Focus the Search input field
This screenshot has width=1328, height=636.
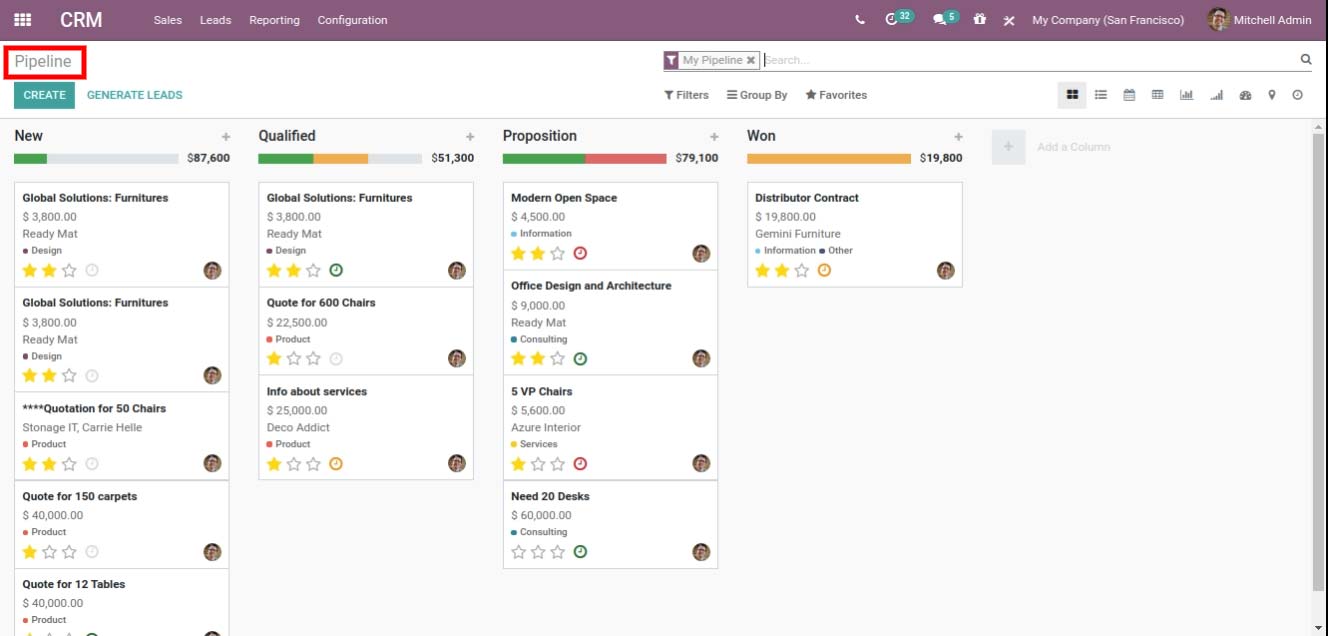pyautogui.click(x=1030, y=60)
